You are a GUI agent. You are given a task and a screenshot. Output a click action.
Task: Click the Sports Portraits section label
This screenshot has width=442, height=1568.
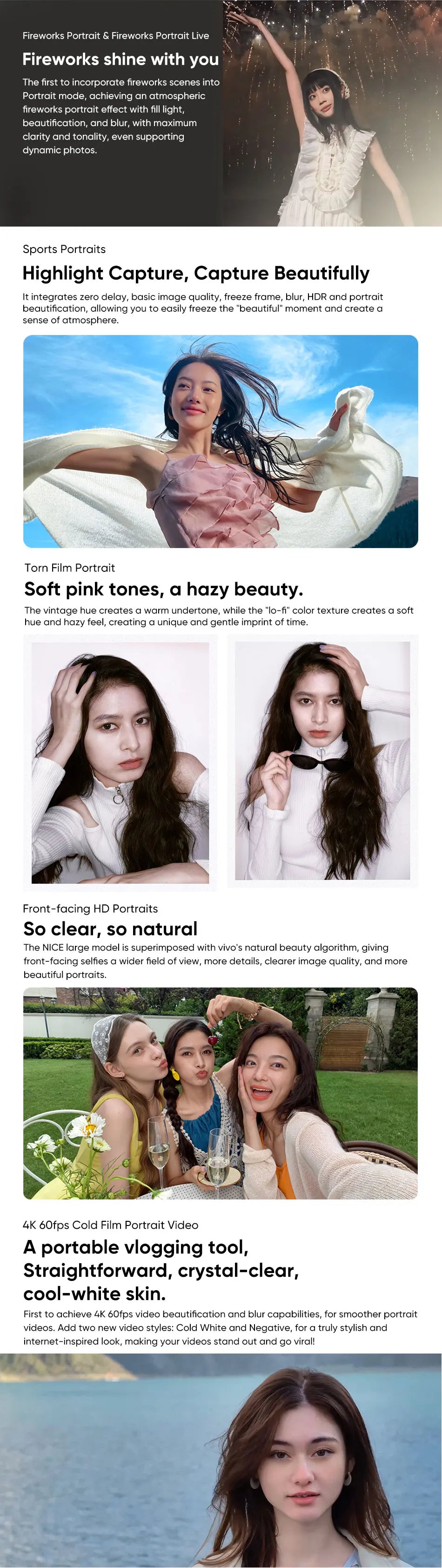(x=64, y=249)
